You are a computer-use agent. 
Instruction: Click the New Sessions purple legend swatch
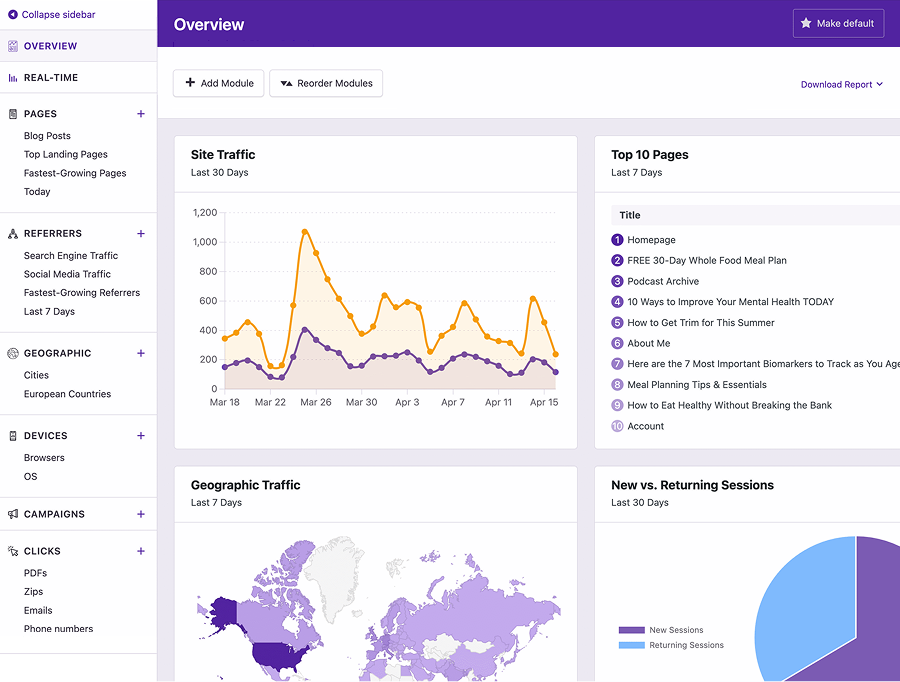pyautogui.click(x=631, y=630)
